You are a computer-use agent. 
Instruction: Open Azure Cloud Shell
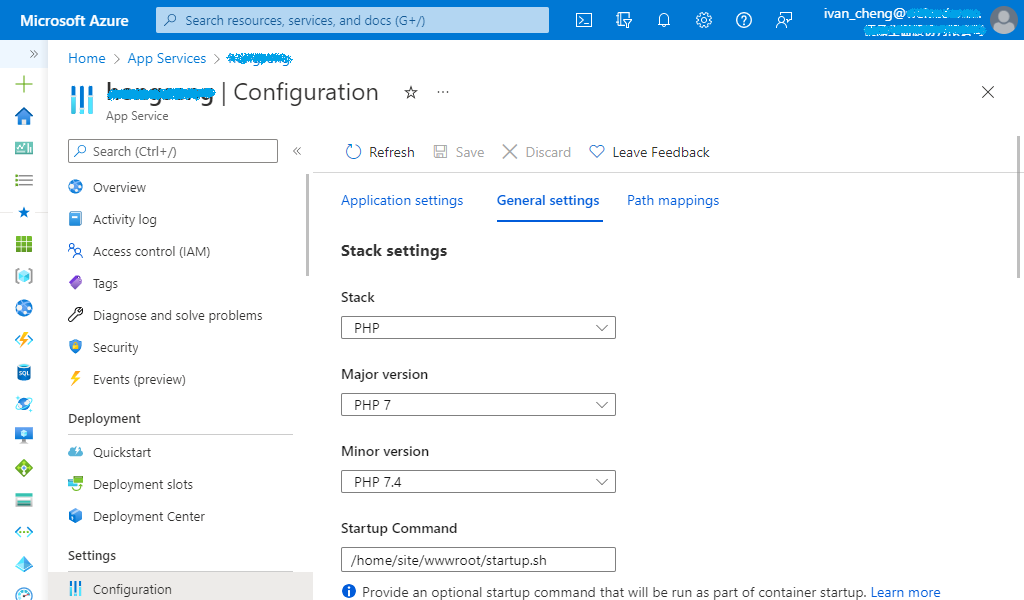[583, 20]
